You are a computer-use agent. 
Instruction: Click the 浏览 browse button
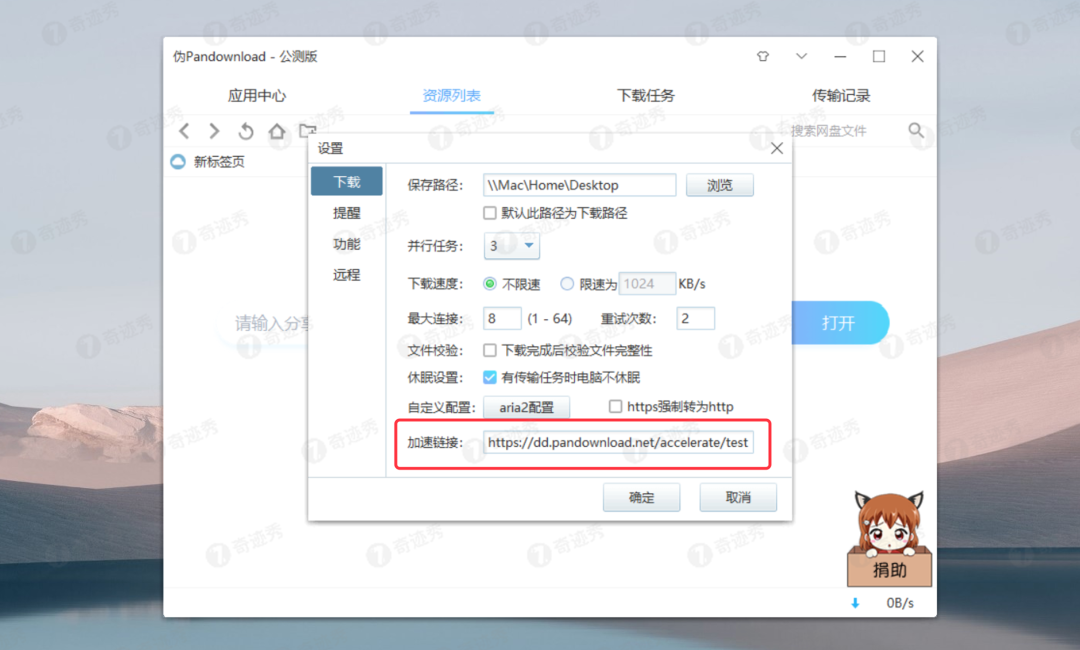(720, 185)
